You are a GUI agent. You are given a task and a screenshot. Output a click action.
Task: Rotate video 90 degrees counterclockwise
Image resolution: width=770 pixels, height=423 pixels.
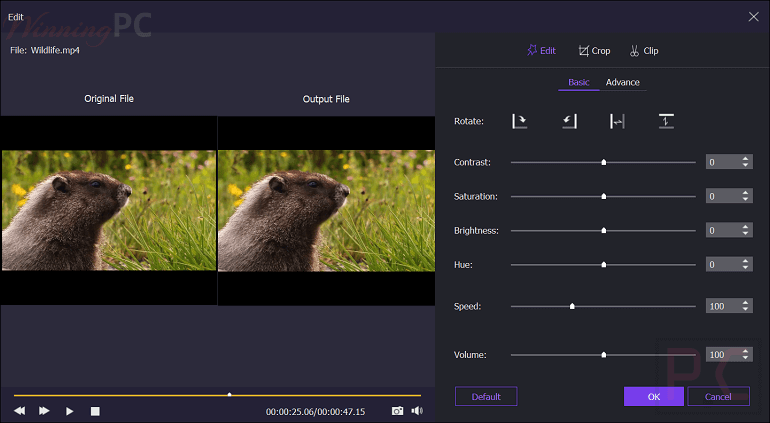(x=569, y=121)
